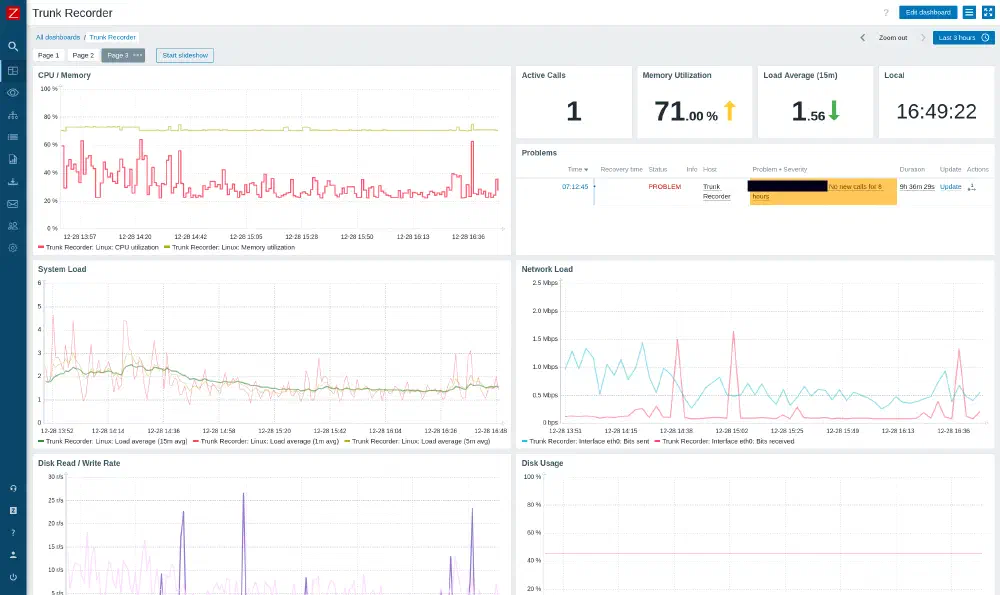Open the sidebar search icon
Viewport: 1000px width, 595px height.
point(13,46)
